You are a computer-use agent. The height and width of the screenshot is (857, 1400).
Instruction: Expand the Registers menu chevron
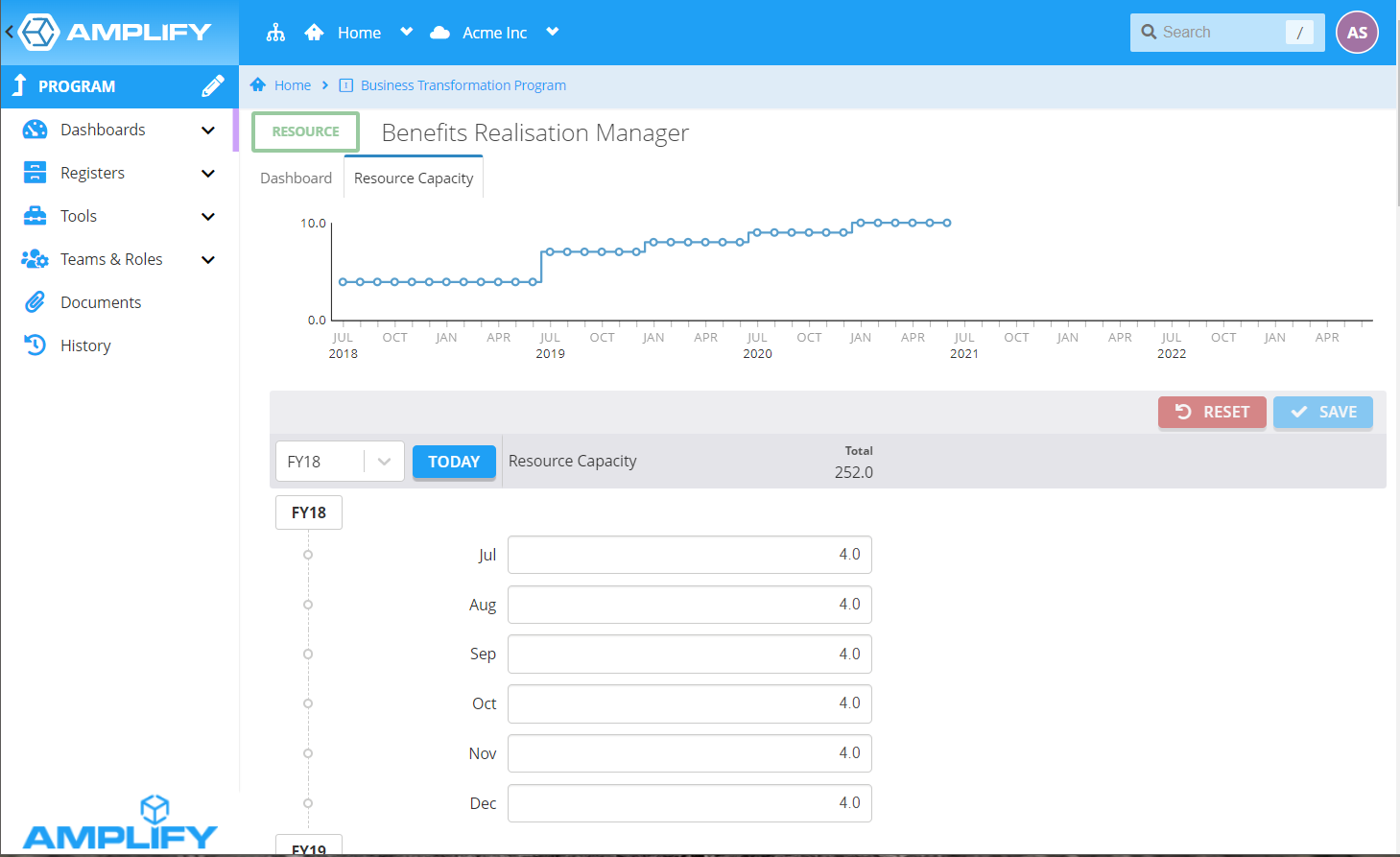(208, 174)
